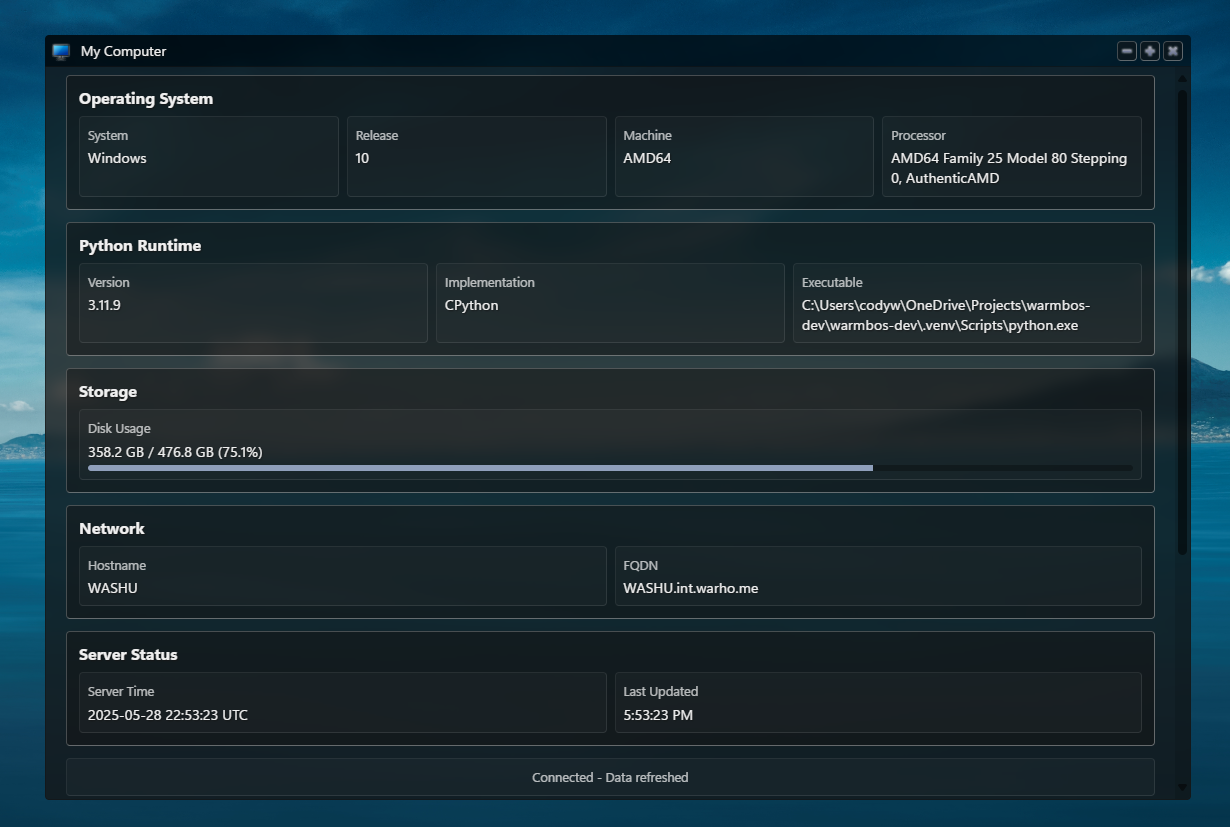Click the My Computer monitor icon

click(60, 50)
